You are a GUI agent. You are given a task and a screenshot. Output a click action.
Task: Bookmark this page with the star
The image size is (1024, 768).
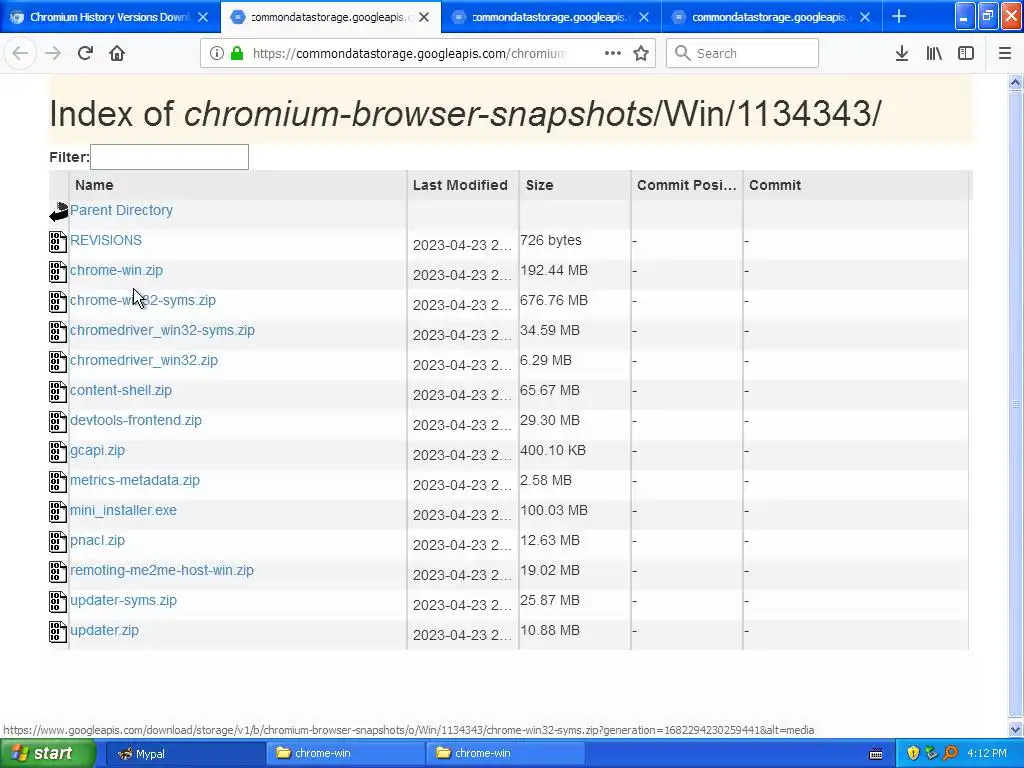point(641,53)
